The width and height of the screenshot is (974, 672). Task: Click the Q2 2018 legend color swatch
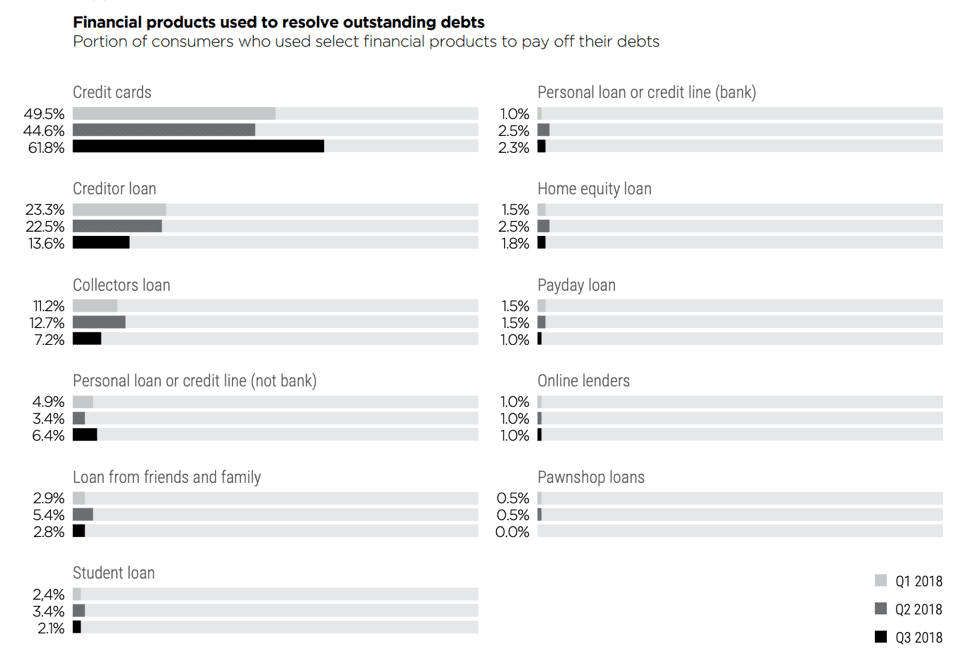(x=881, y=609)
